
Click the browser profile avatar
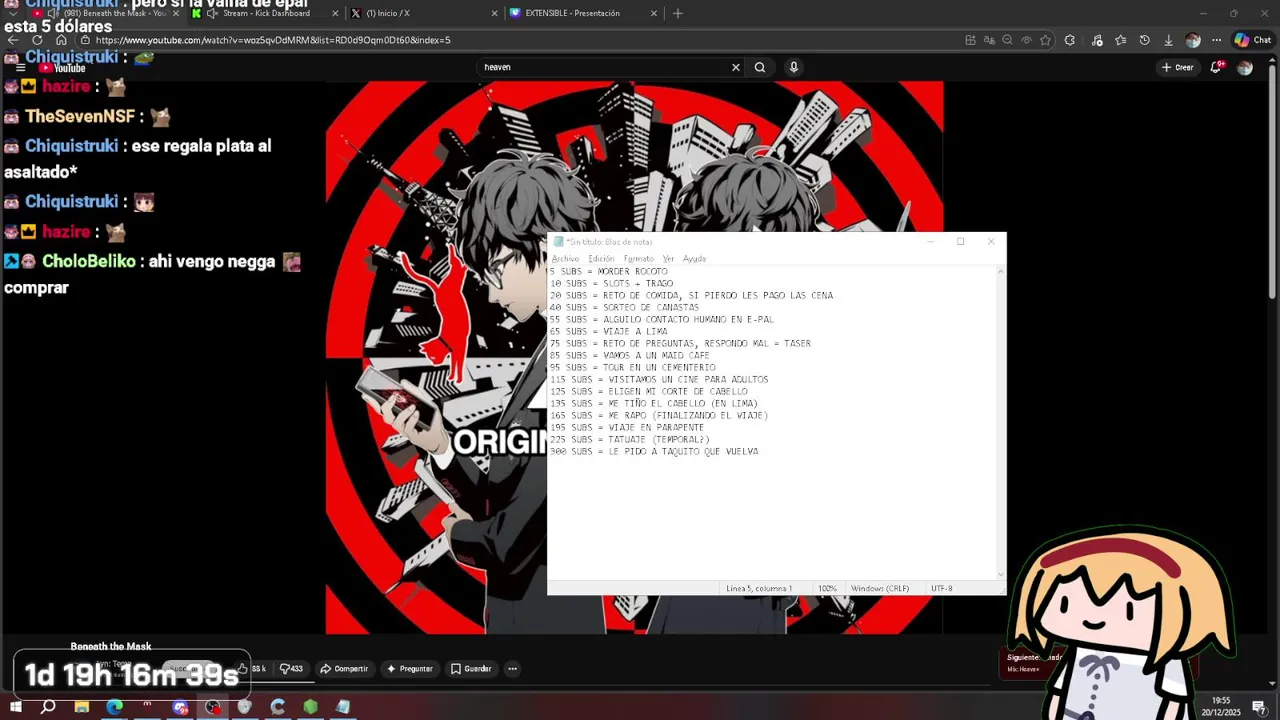point(1192,40)
